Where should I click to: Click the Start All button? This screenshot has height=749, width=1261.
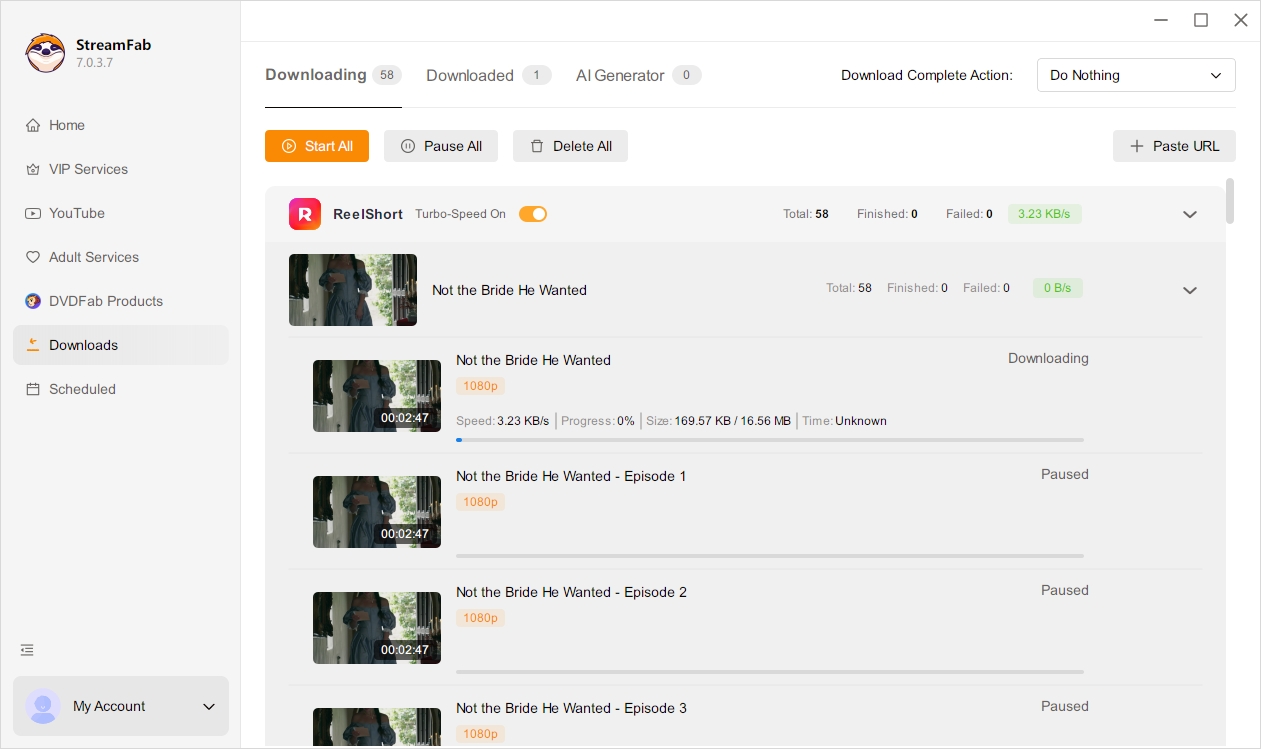[x=317, y=146]
